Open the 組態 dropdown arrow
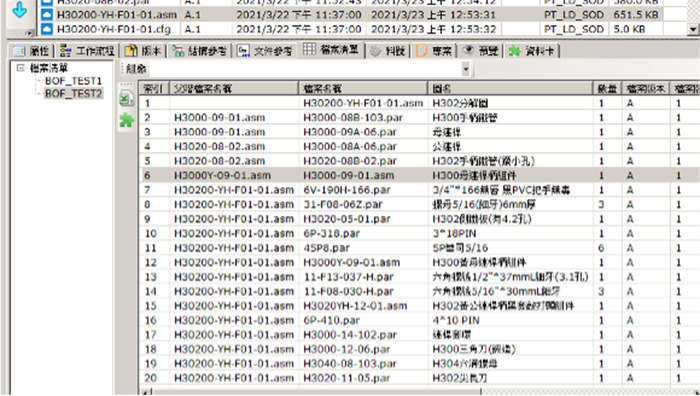 click(466, 69)
